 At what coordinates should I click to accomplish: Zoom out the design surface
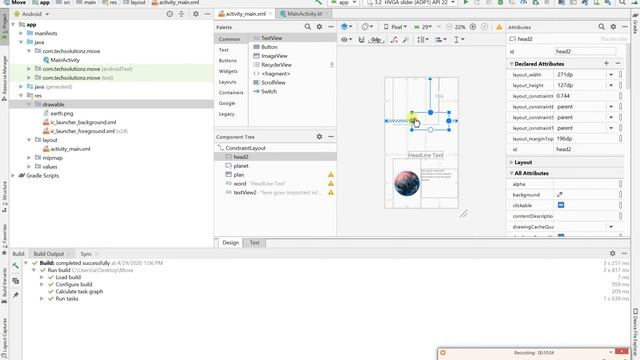(449, 27)
